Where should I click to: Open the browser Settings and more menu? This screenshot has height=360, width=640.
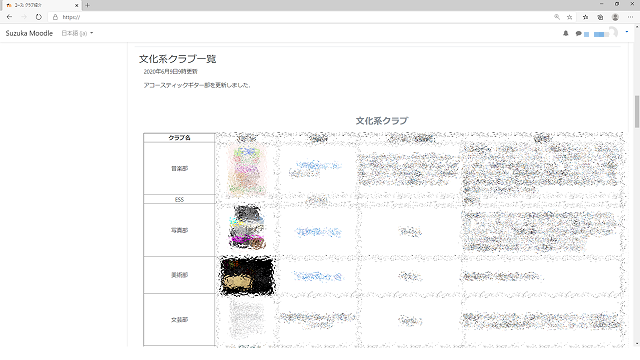[x=630, y=17]
